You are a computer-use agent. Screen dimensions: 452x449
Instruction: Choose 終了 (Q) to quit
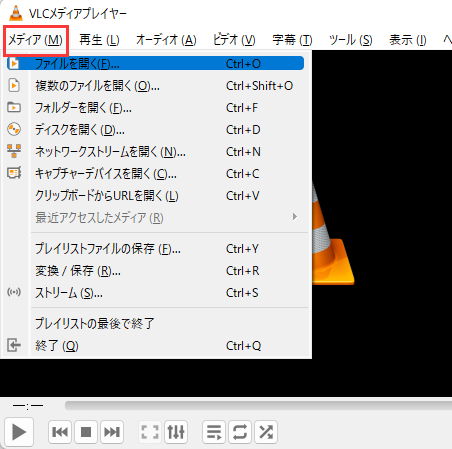coord(155,346)
